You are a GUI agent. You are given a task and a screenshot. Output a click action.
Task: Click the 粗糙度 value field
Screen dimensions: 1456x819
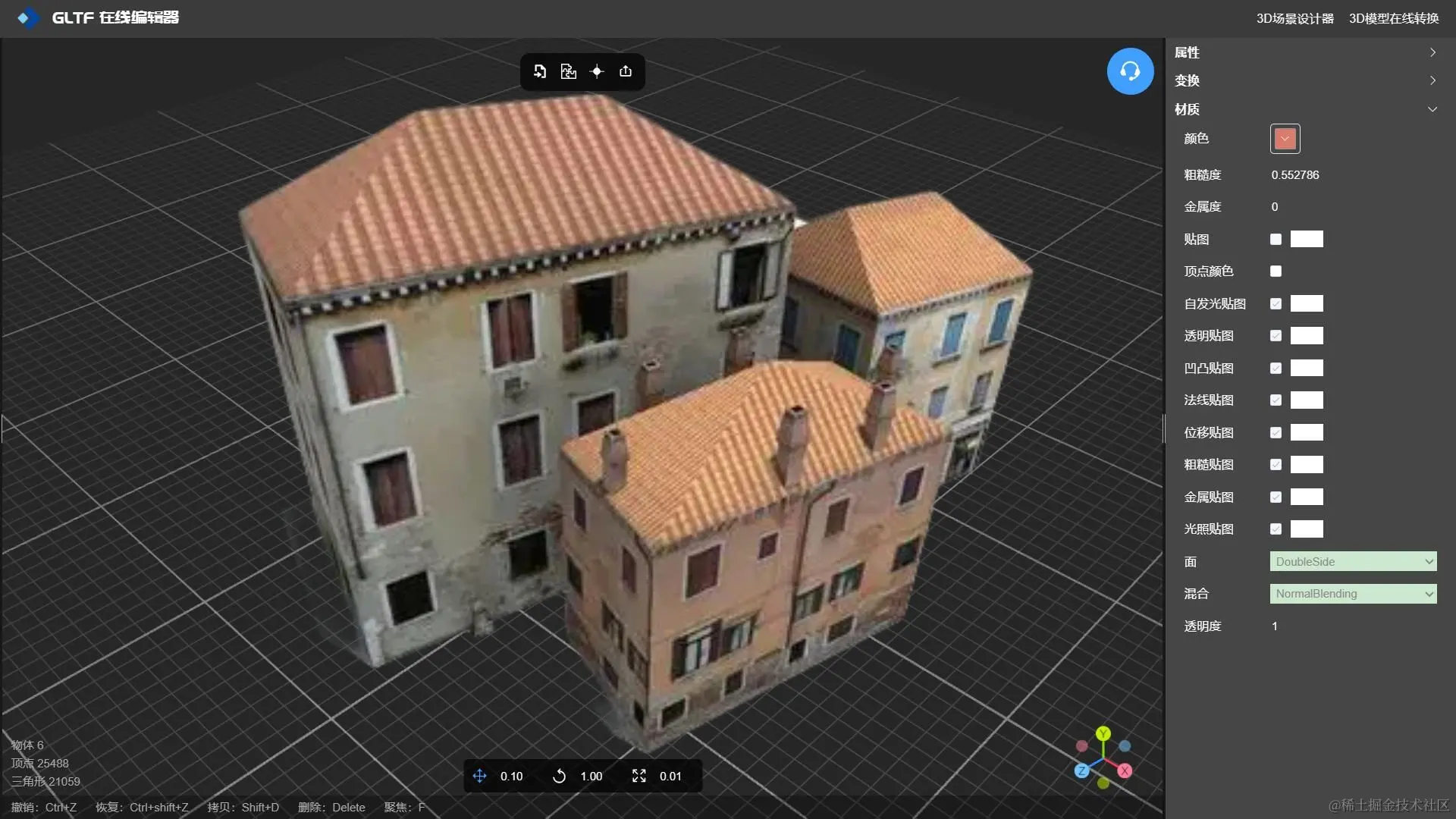coord(1295,175)
